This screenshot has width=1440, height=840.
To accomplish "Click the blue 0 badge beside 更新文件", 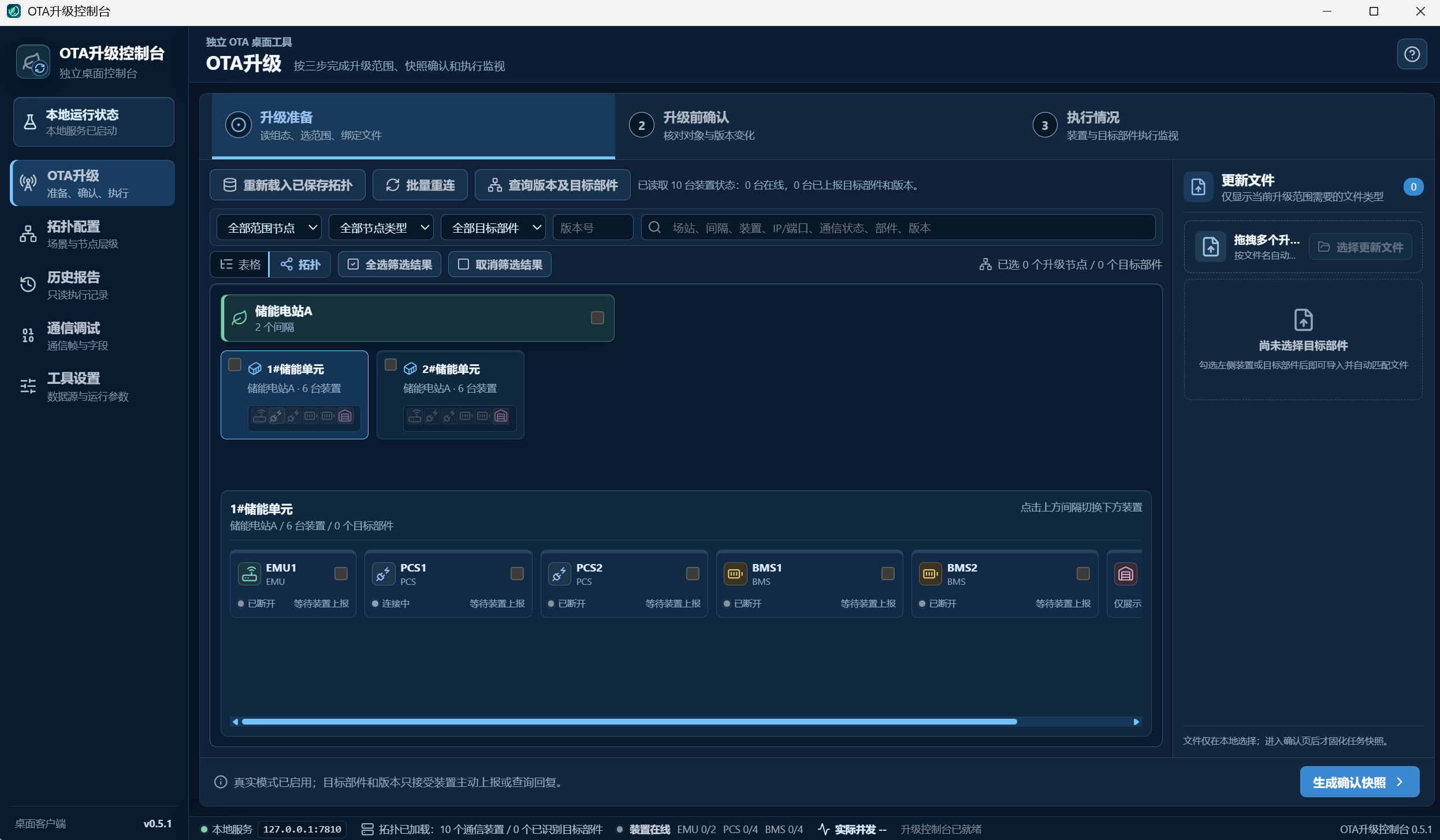I will 1413,187.
